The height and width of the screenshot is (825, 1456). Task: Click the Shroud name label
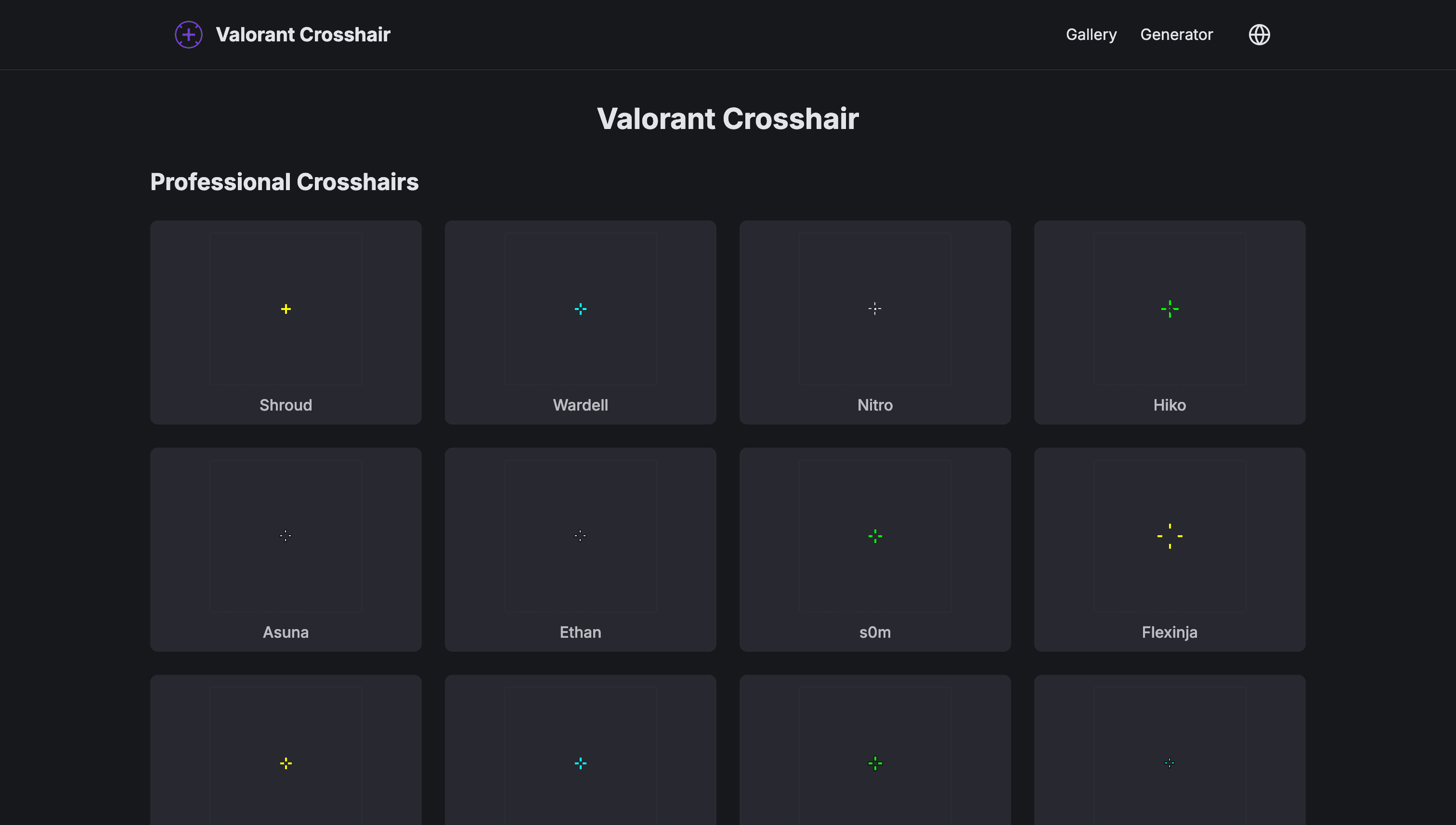[x=286, y=405]
